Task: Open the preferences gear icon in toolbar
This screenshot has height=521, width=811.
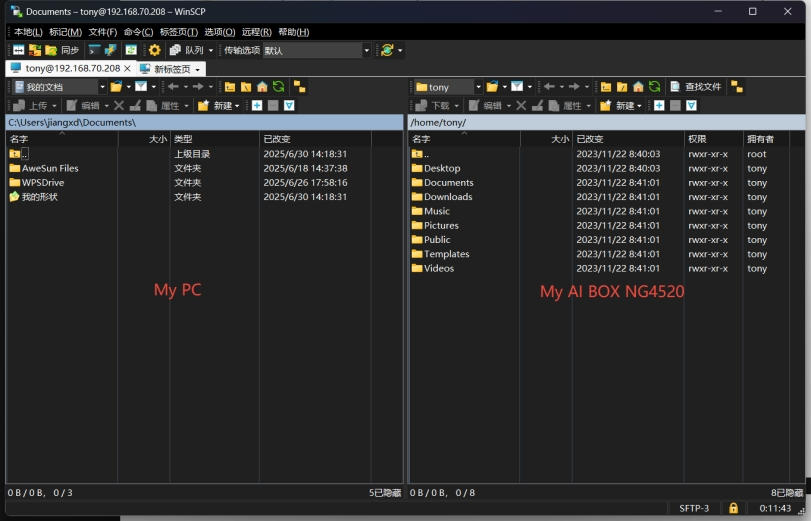Action: click(155, 50)
